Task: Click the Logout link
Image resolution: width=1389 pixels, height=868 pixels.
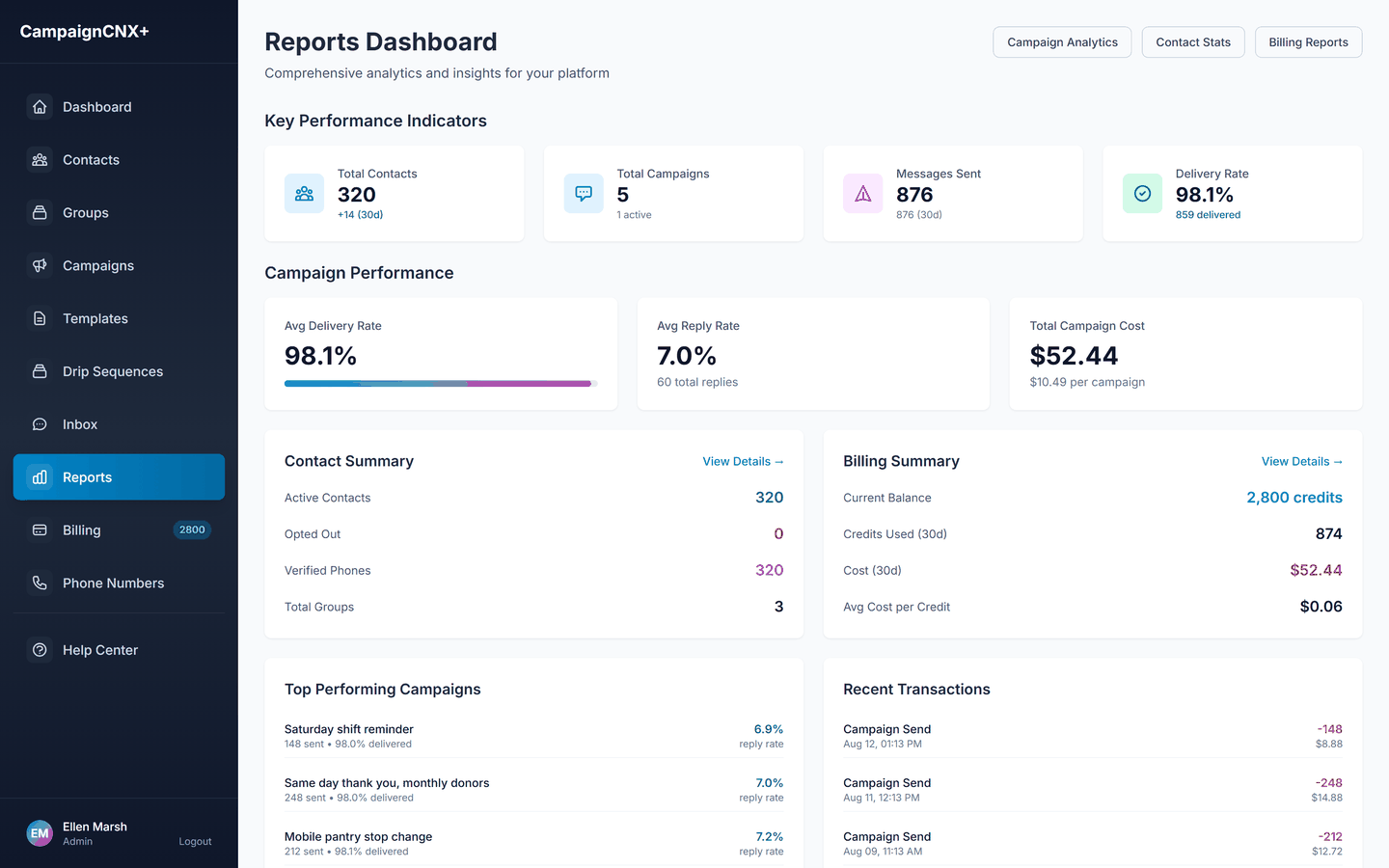Action: (195, 842)
